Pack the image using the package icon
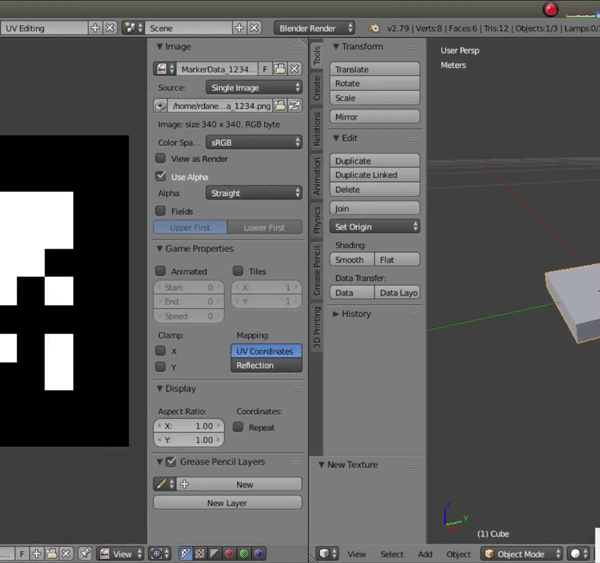The height and width of the screenshot is (563, 600). click(160, 106)
